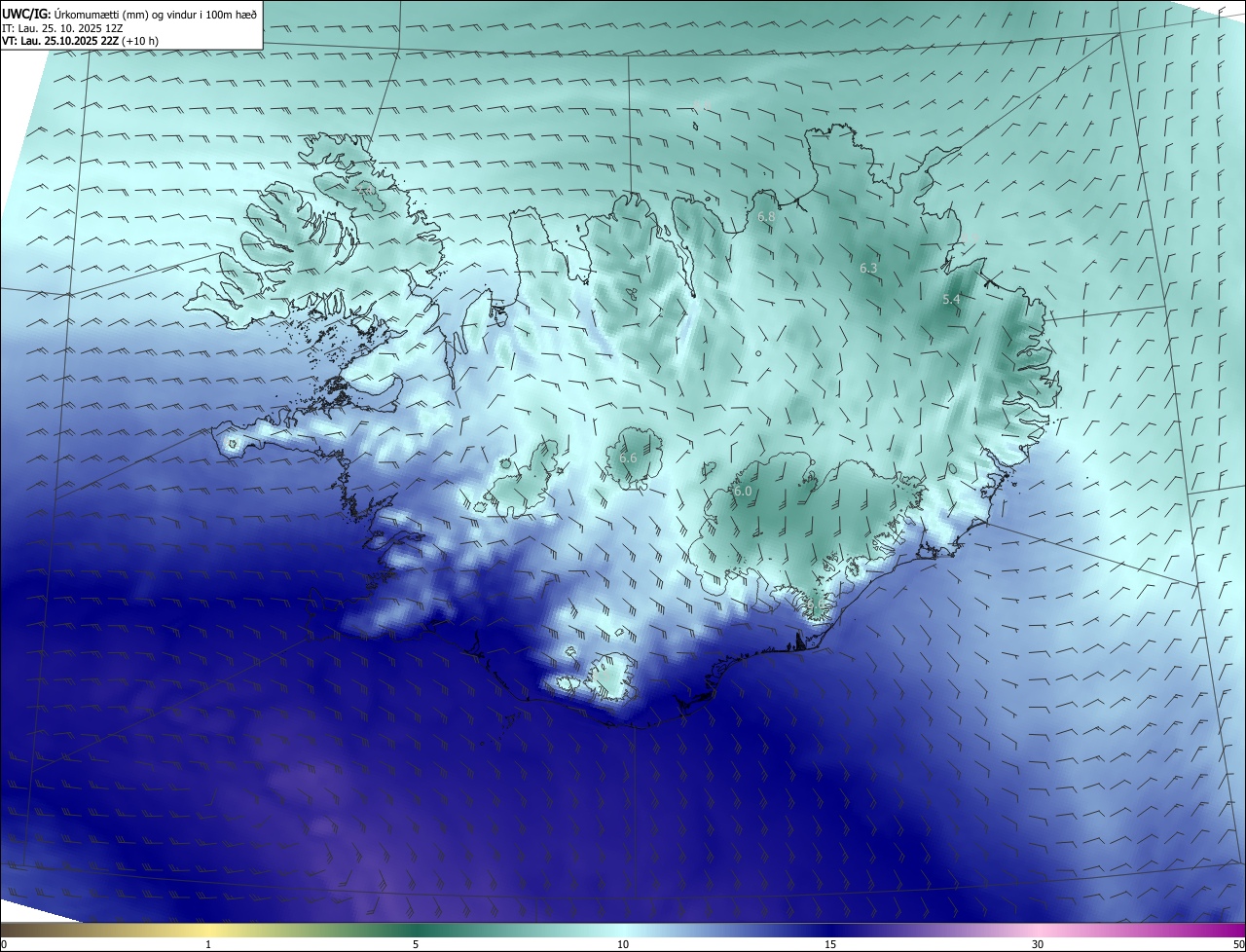Click the 6.3 value label on map
1246x952 pixels.
click(x=868, y=268)
